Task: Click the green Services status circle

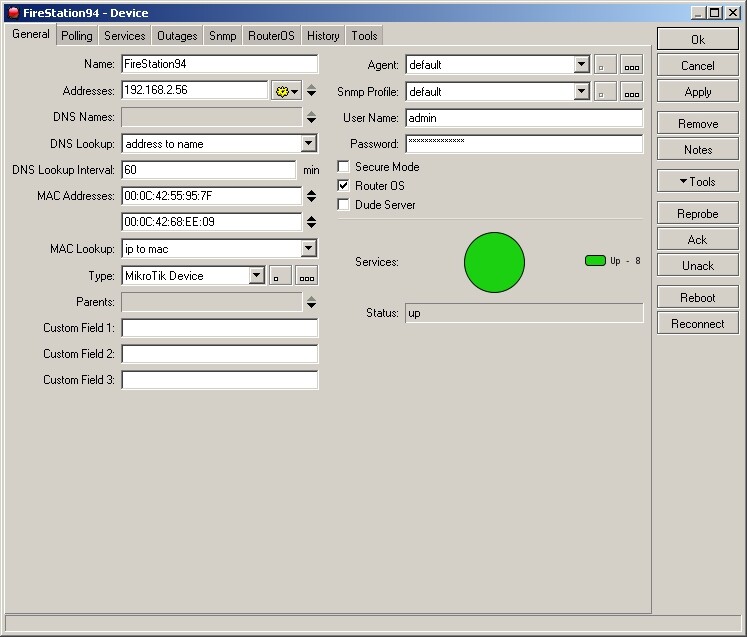Action: [x=494, y=262]
